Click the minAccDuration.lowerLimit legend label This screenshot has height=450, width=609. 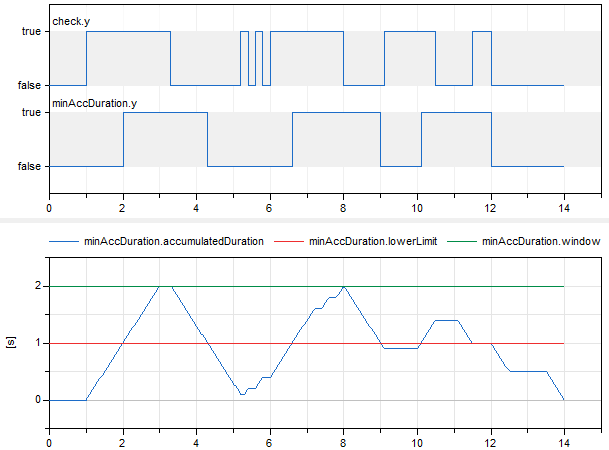(371, 241)
